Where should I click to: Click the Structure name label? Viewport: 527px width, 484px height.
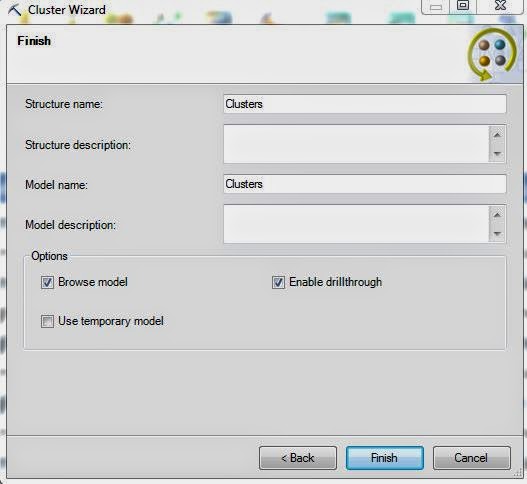click(x=64, y=104)
